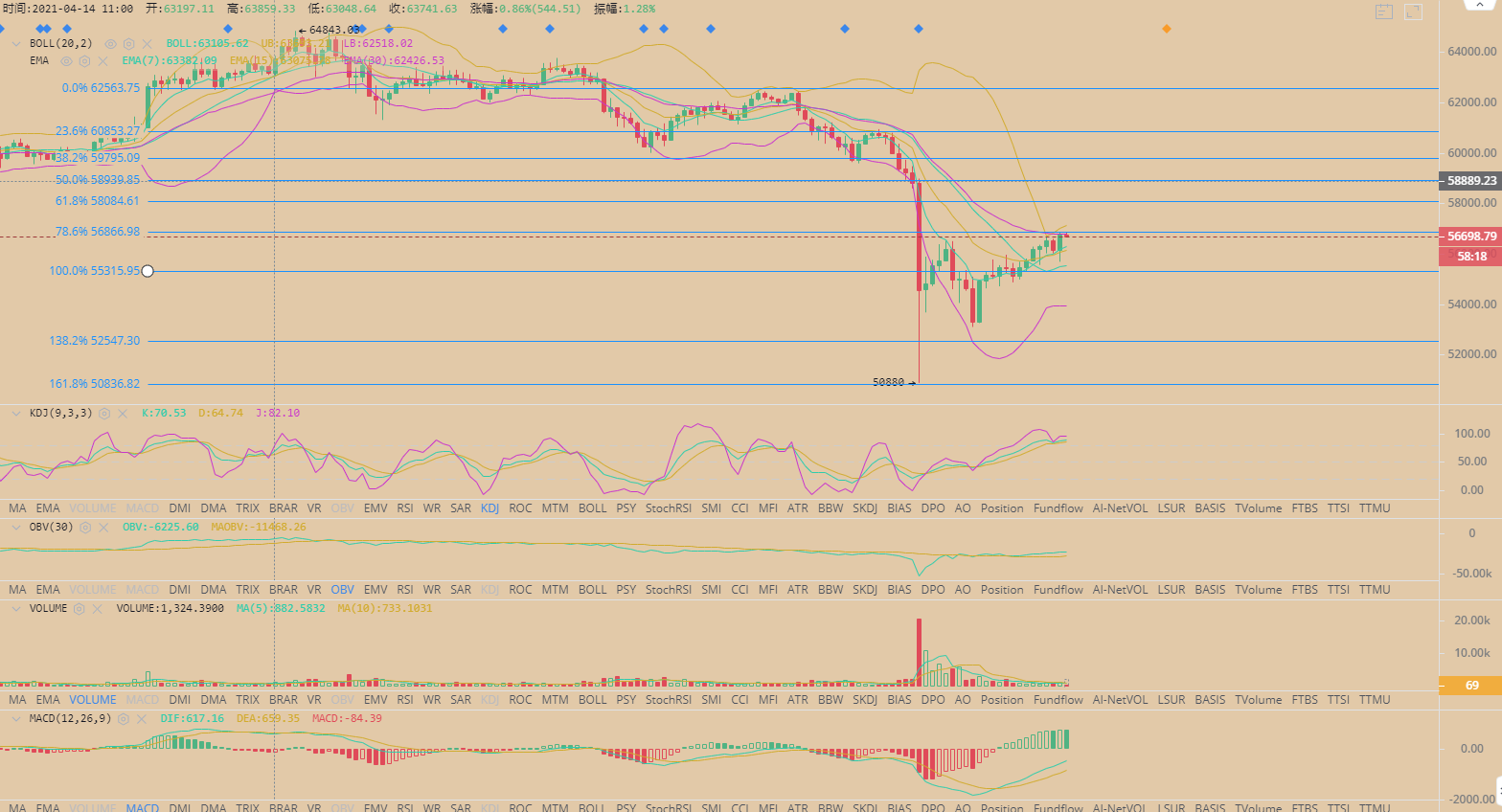This screenshot has width=1502, height=812.
Task: Open OBV(30) settings icon
Action: point(85,528)
